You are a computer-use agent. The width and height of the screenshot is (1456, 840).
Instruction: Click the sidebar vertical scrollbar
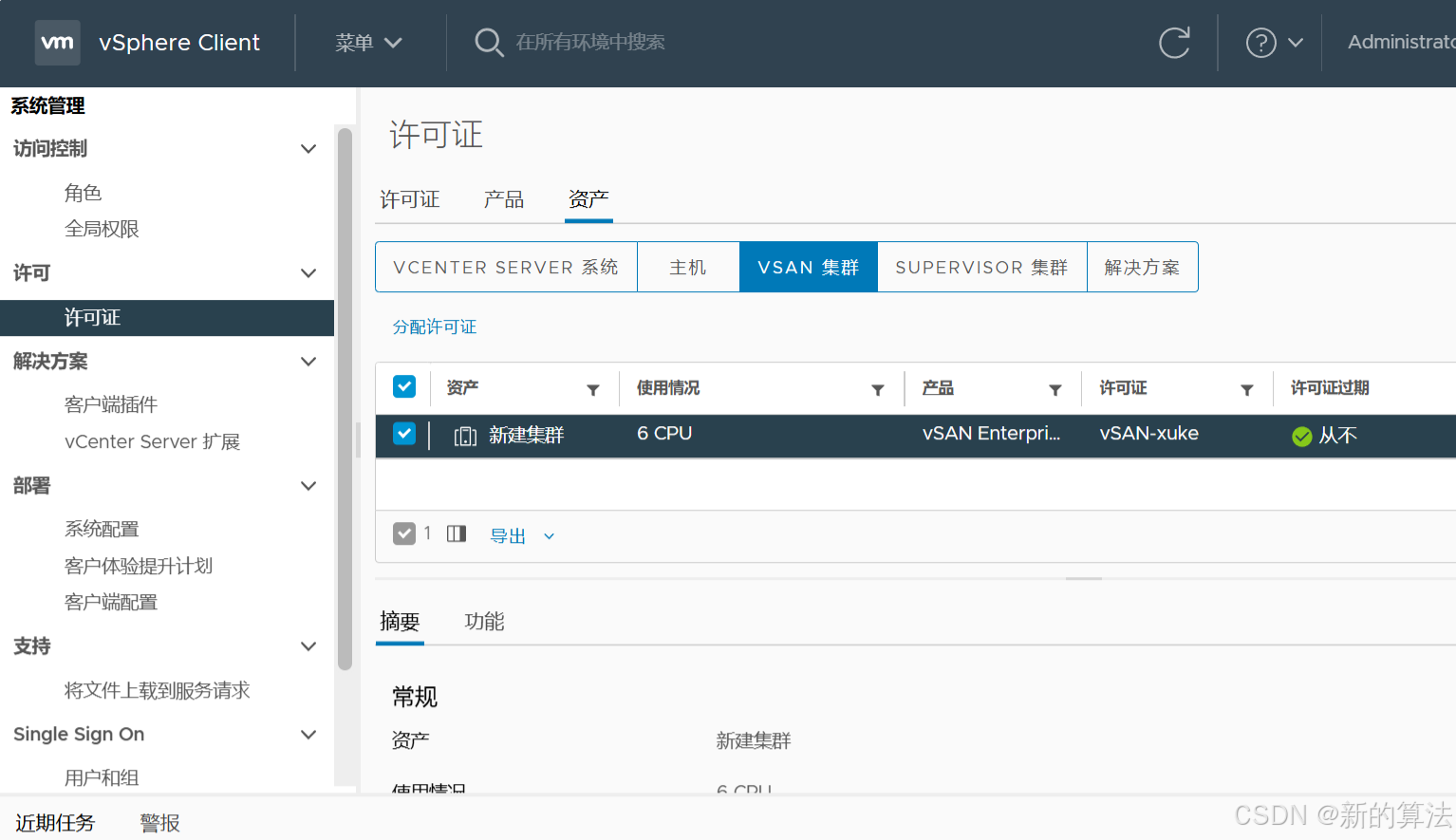coord(345,399)
